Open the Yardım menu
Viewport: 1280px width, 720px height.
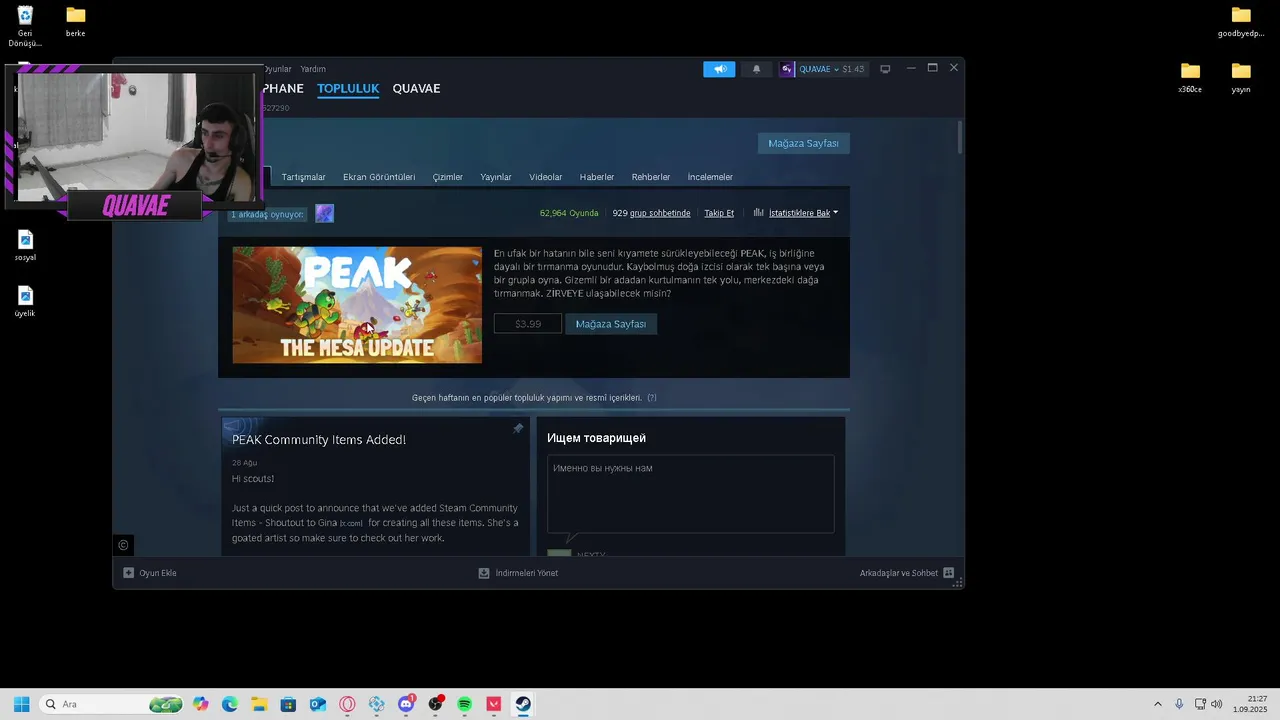point(313,69)
